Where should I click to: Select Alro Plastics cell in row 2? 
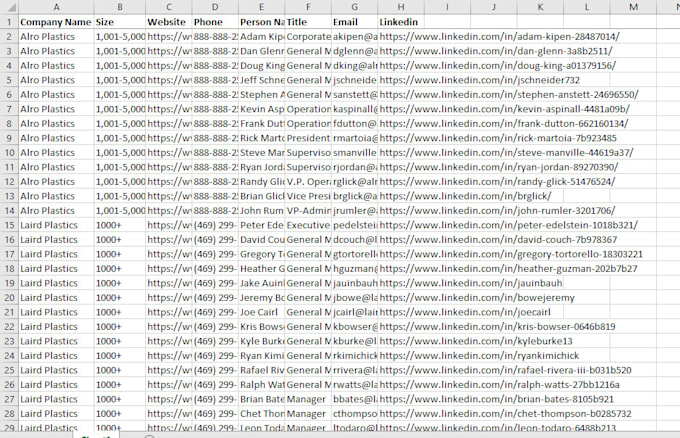(x=56, y=37)
